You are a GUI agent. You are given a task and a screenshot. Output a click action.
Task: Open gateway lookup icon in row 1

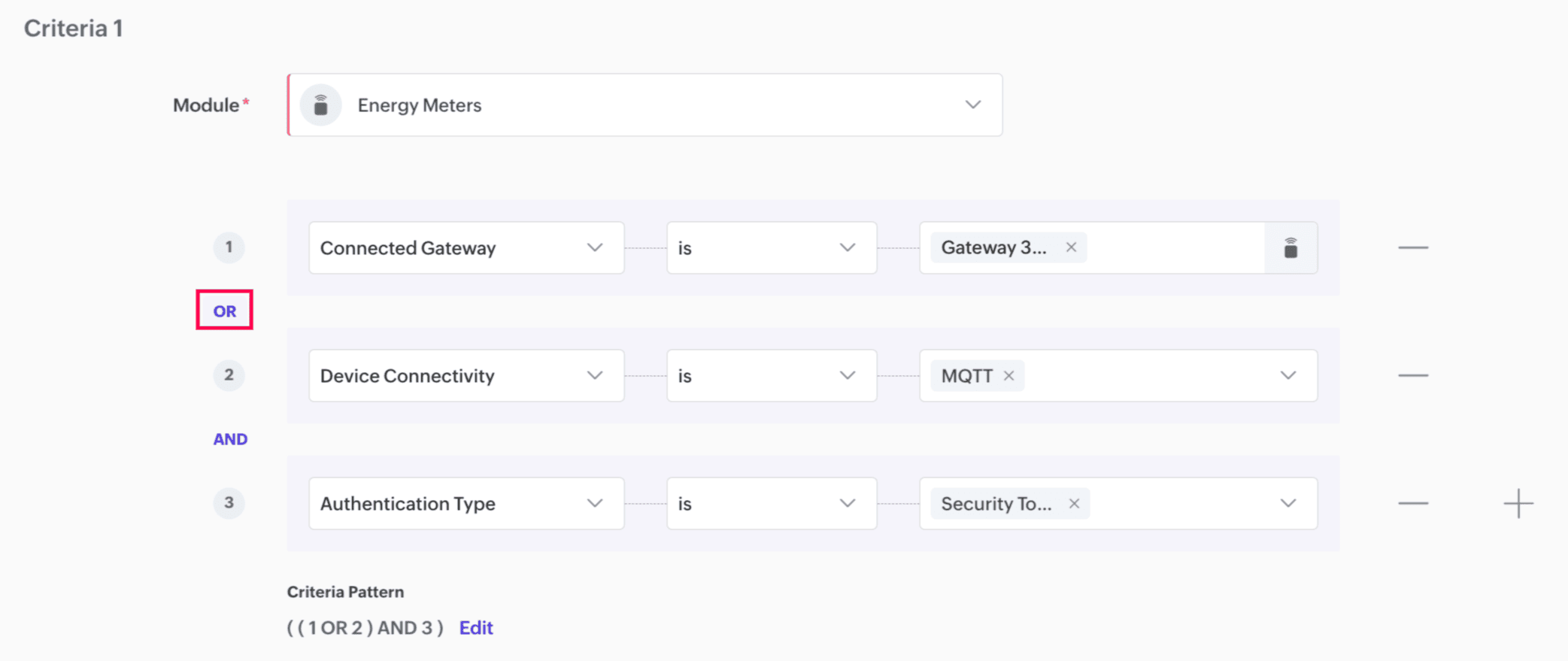click(1290, 247)
